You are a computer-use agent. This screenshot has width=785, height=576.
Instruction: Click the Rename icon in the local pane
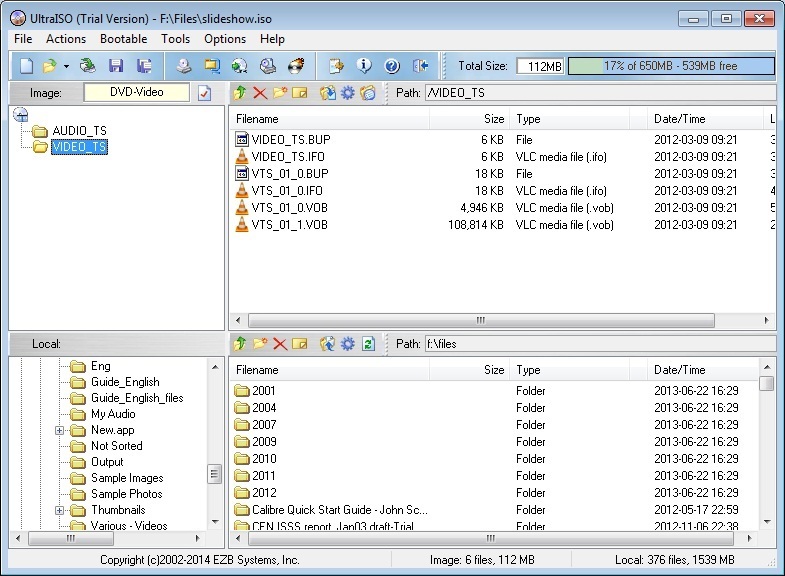(x=299, y=344)
